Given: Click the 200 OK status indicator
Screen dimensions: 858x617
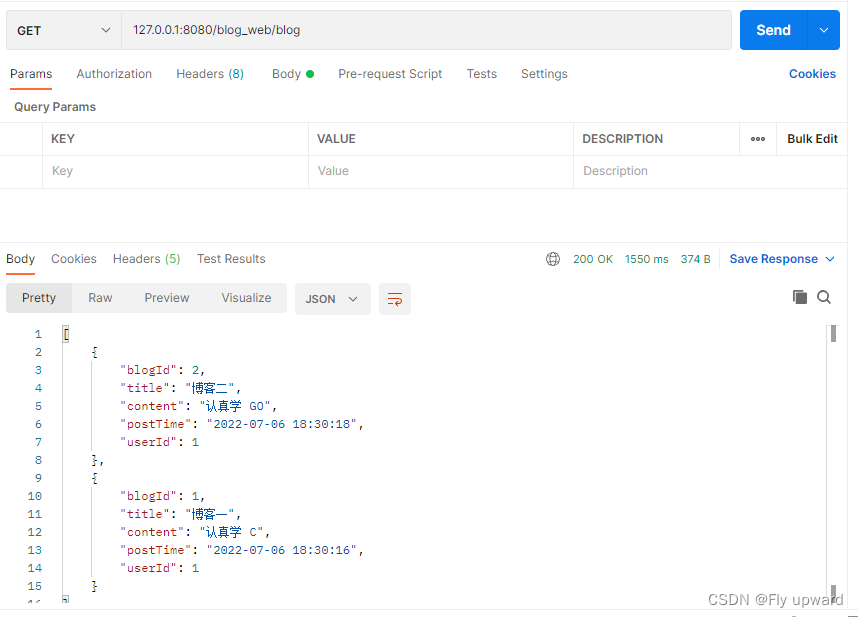Looking at the screenshot, I should click(593, 258).
